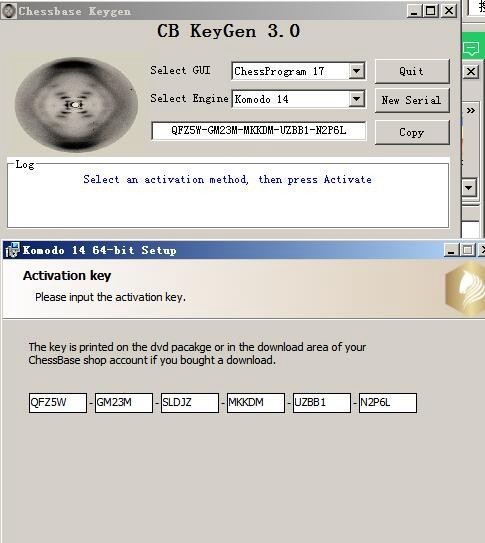Click inside the Log message area

(228, 196)
